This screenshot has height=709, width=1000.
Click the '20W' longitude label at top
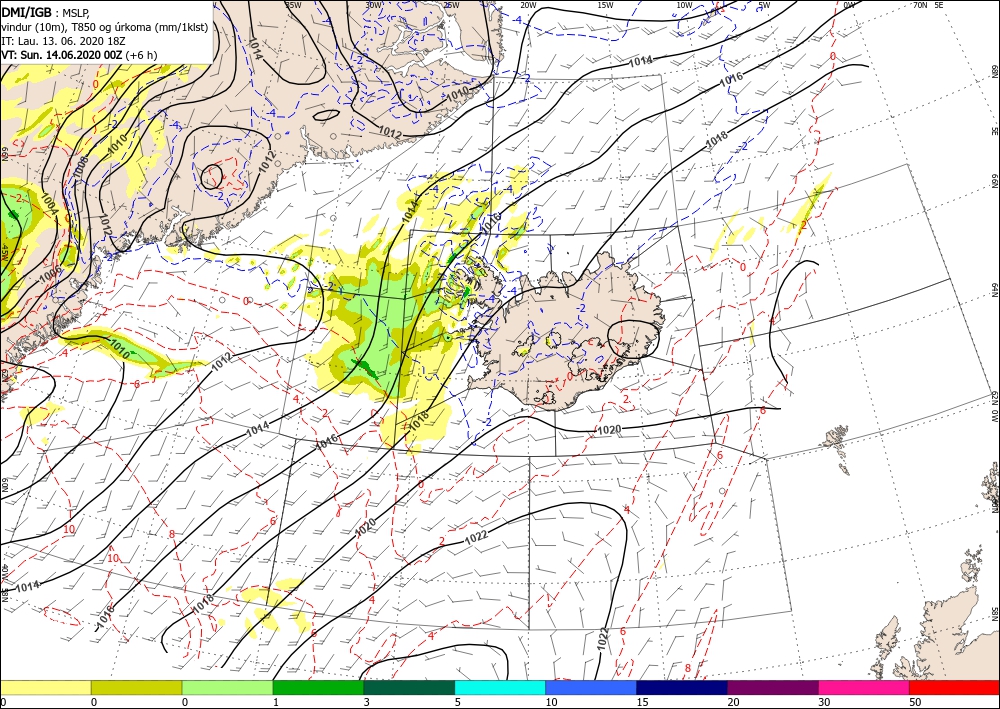tap(528, 5)
